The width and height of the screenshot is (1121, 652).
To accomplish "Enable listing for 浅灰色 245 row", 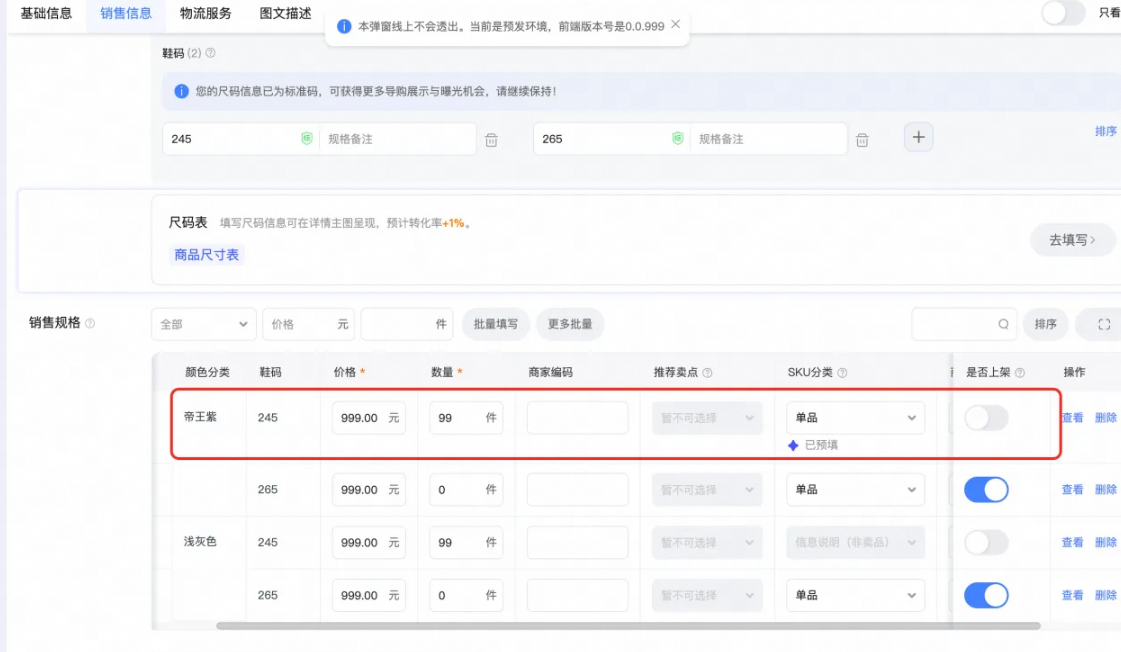I will 986,543.
